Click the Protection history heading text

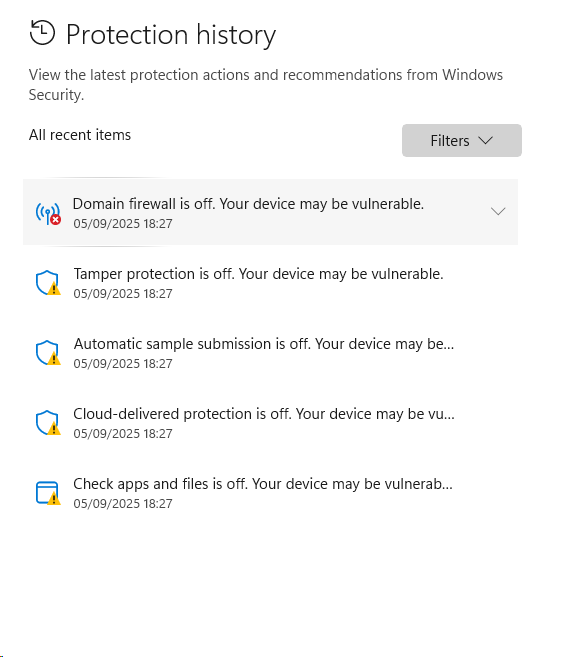(x=171, y=35)
